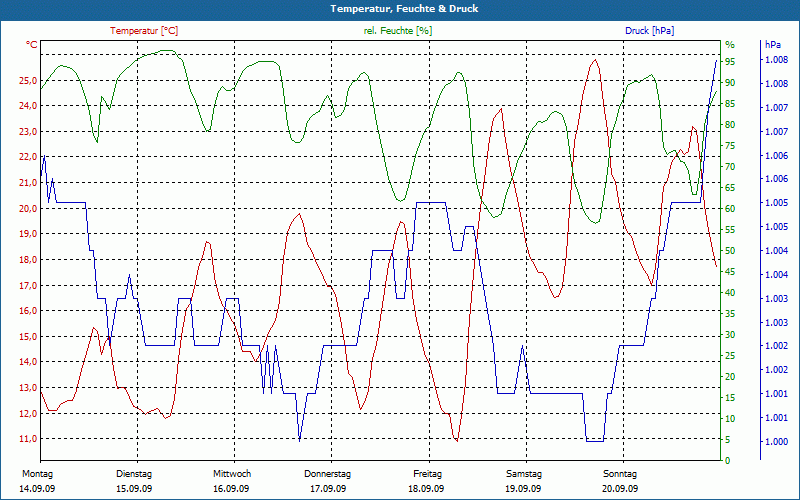Click the green '65' humidity axis value
This screenshot has height=500, width=800.
coord(730,188)
